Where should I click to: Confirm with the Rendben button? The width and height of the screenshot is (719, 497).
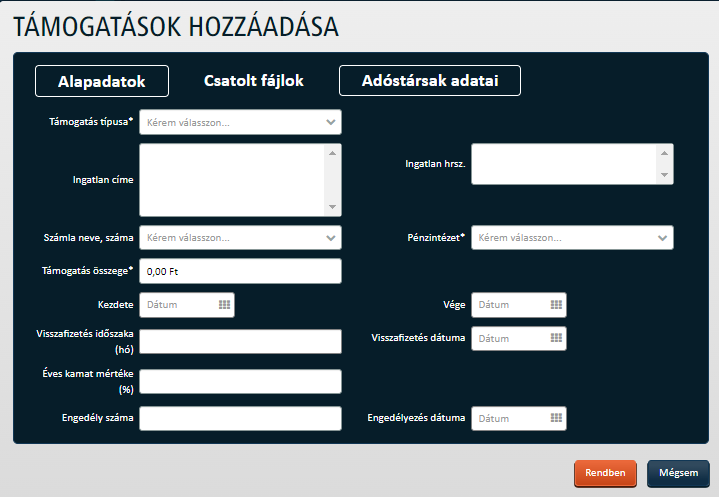(x=605, y=473)
